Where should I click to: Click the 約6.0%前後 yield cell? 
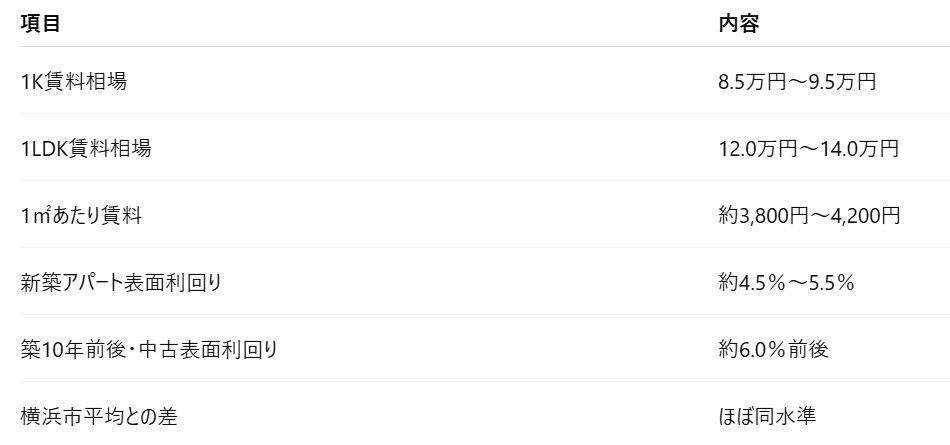coord(773,349)
